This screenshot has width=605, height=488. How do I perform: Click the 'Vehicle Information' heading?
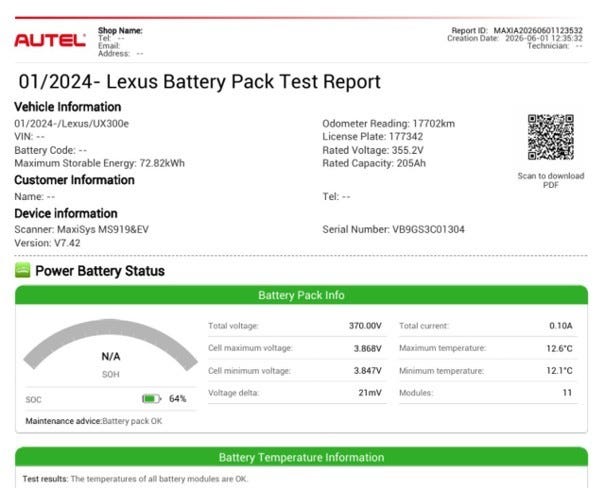[x=68, y=107]
